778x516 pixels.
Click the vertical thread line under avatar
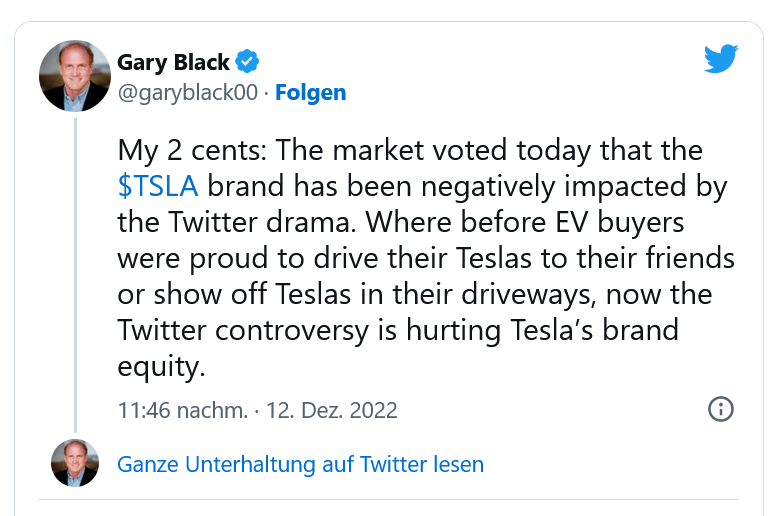75,270
